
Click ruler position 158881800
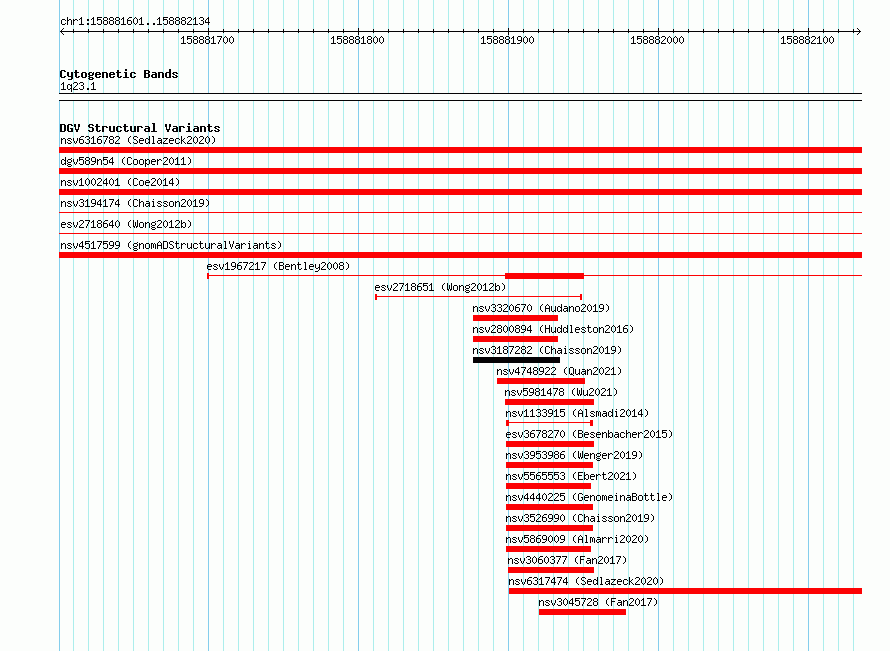click(x=357, y=40)
